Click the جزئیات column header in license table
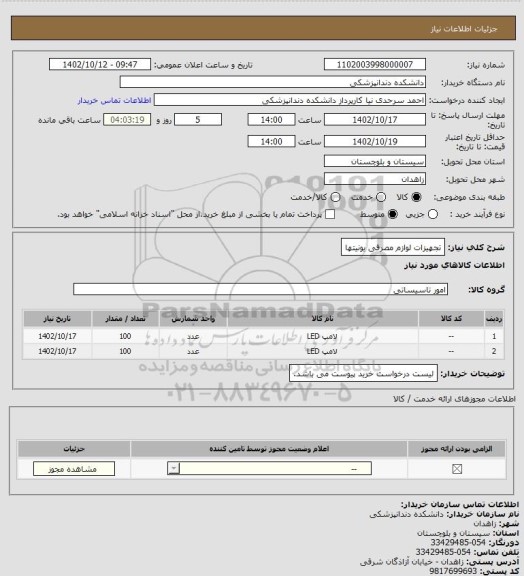Viewport: 524px width, 576px height. point(74,449)
